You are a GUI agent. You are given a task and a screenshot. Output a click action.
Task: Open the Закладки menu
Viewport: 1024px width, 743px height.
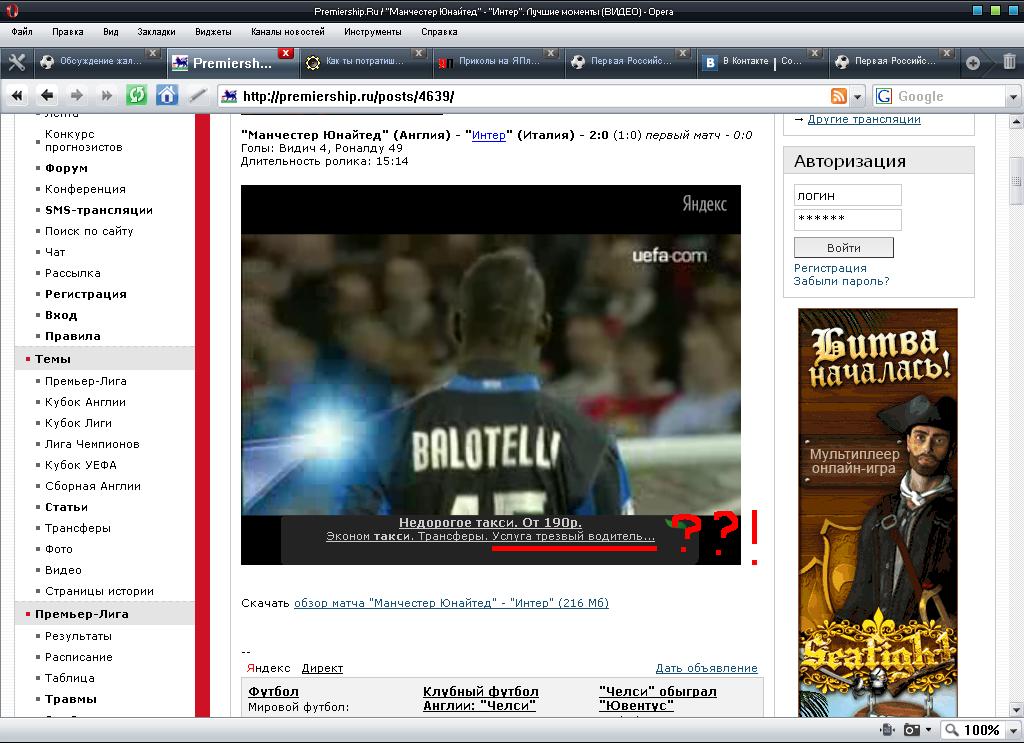155,31
